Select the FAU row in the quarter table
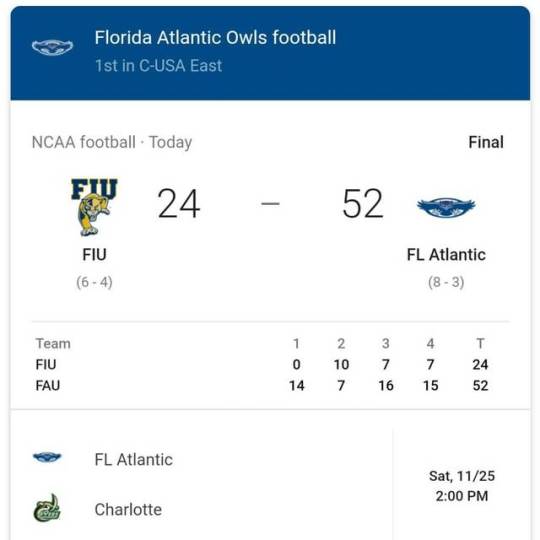Screen dimensions: 540x540 click(262, 385)
